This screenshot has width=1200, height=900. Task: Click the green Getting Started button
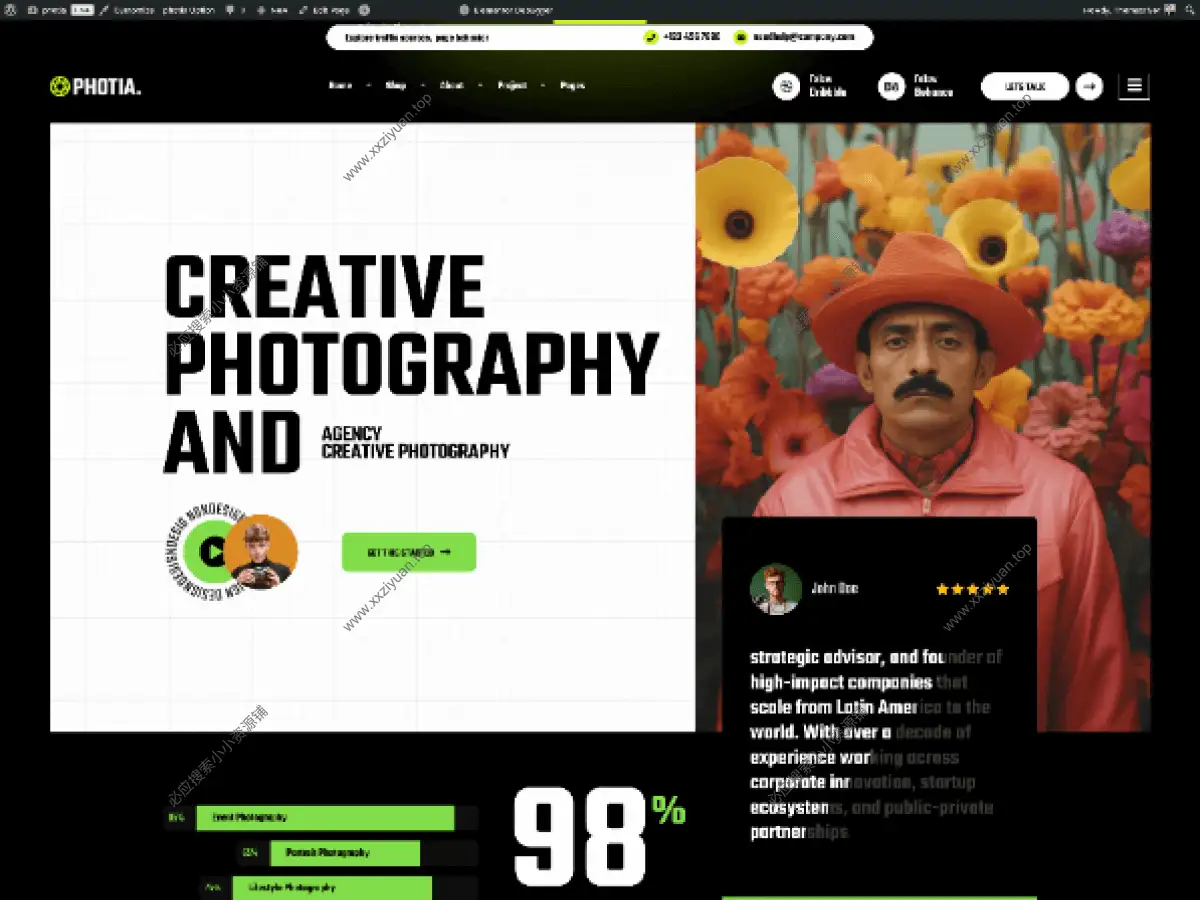(x=409, y=552)
